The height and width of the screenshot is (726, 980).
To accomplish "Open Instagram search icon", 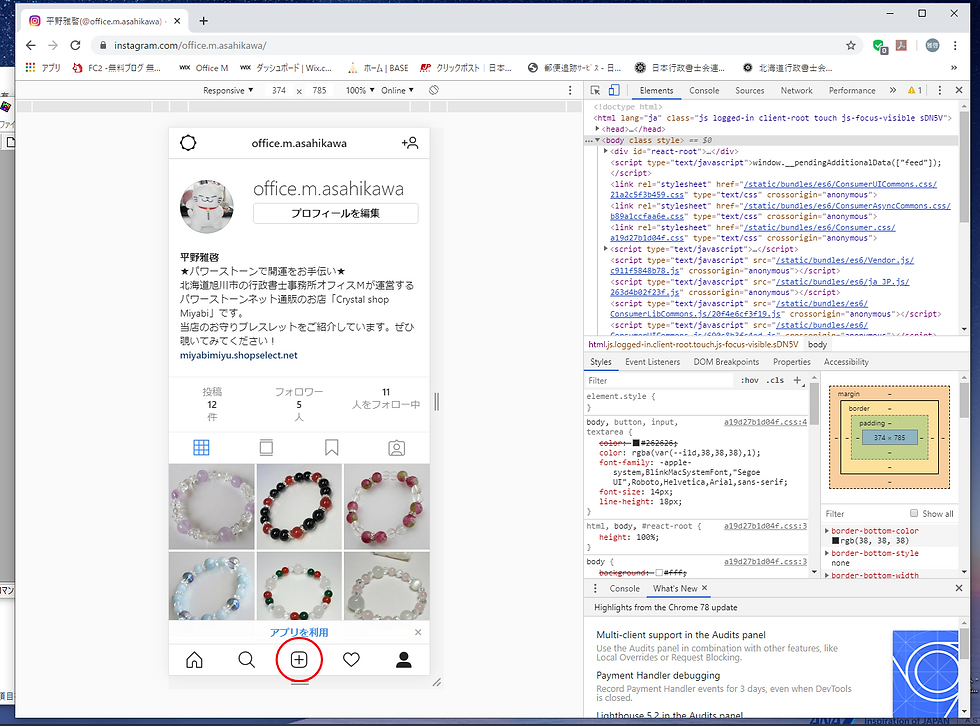I will (246, 660).
